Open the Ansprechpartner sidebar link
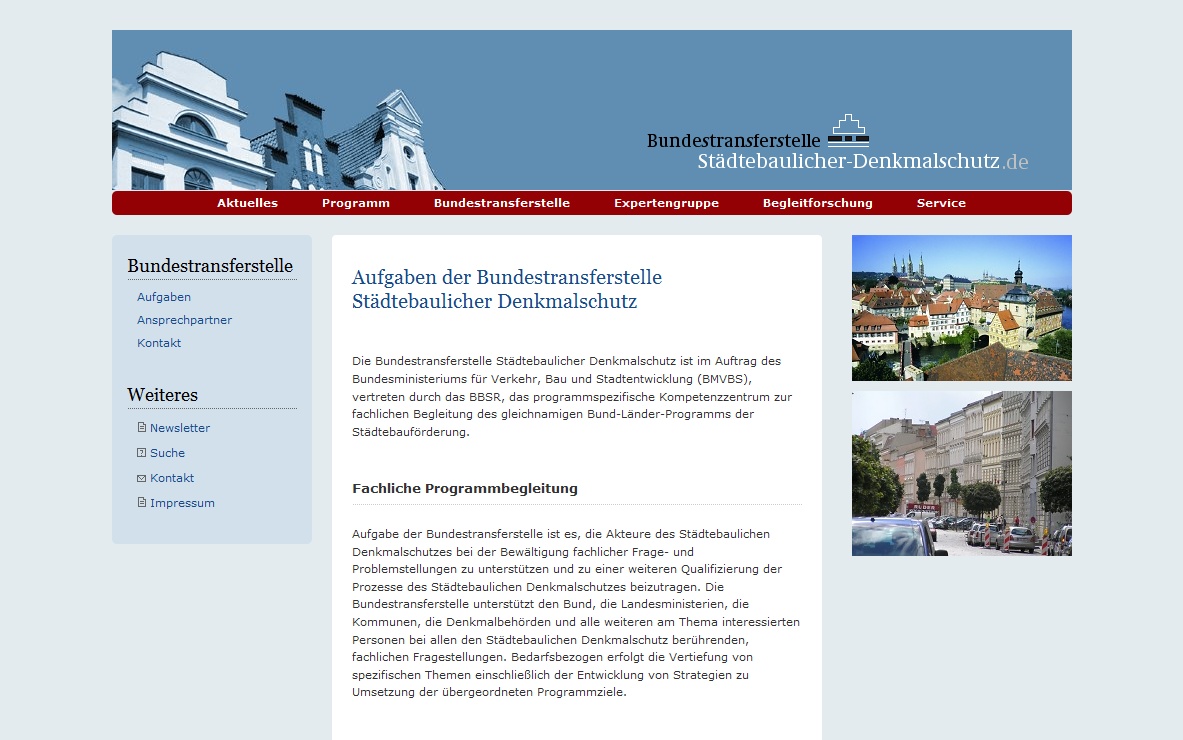 (x=184, y=320)
